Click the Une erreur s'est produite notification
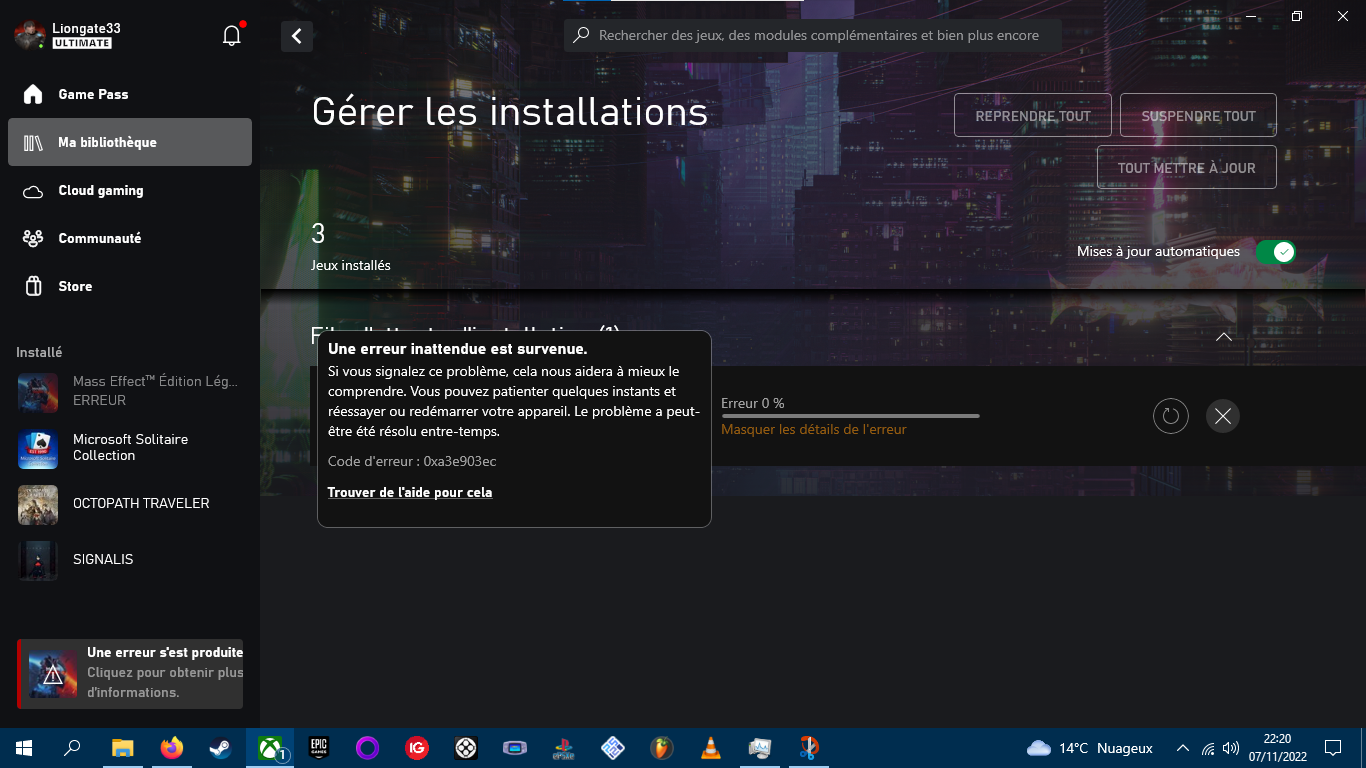Screen dimensions: 1366x768 pyautogui.click(x=130, y=674)
